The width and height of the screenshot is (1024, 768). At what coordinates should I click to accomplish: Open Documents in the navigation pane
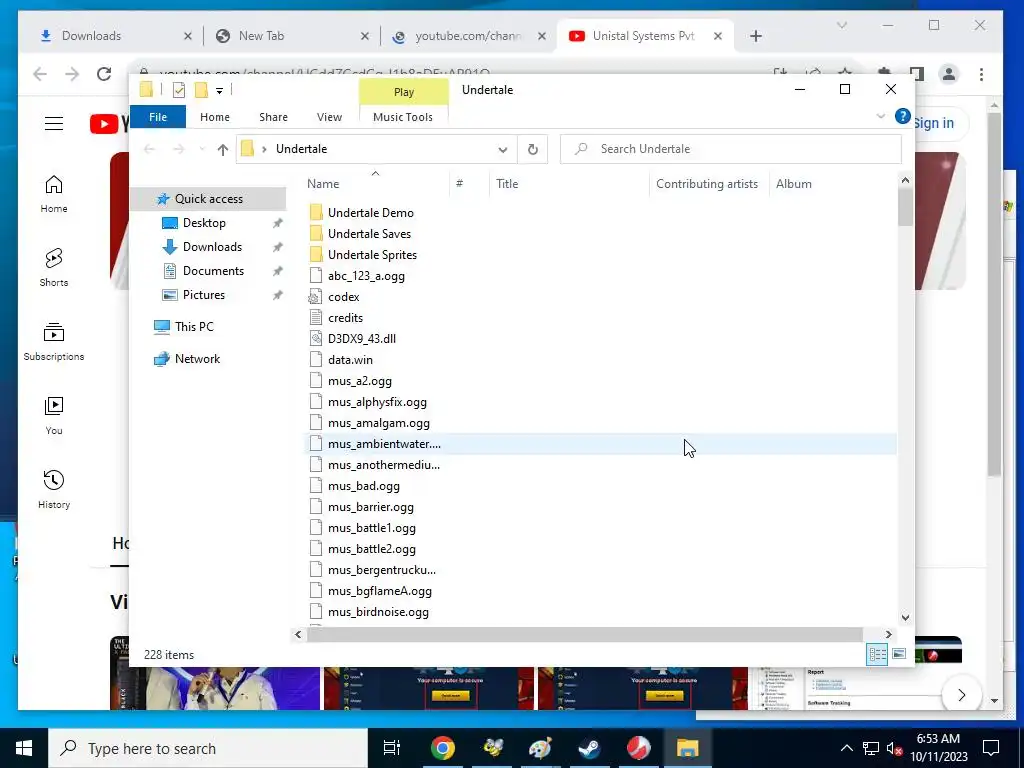click(213, 271)
